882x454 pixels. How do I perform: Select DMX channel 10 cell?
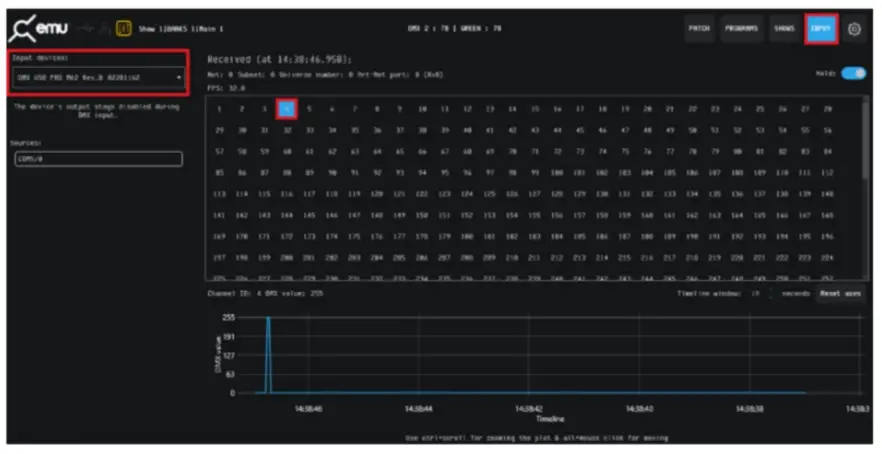tap(422, 109)
